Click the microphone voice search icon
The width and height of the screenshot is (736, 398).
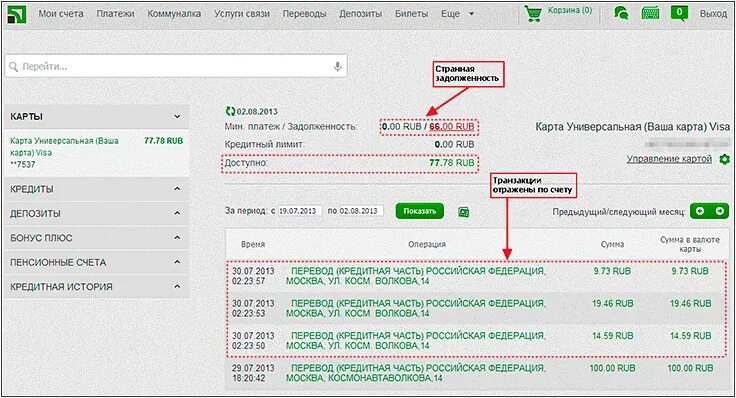point(337,67)
